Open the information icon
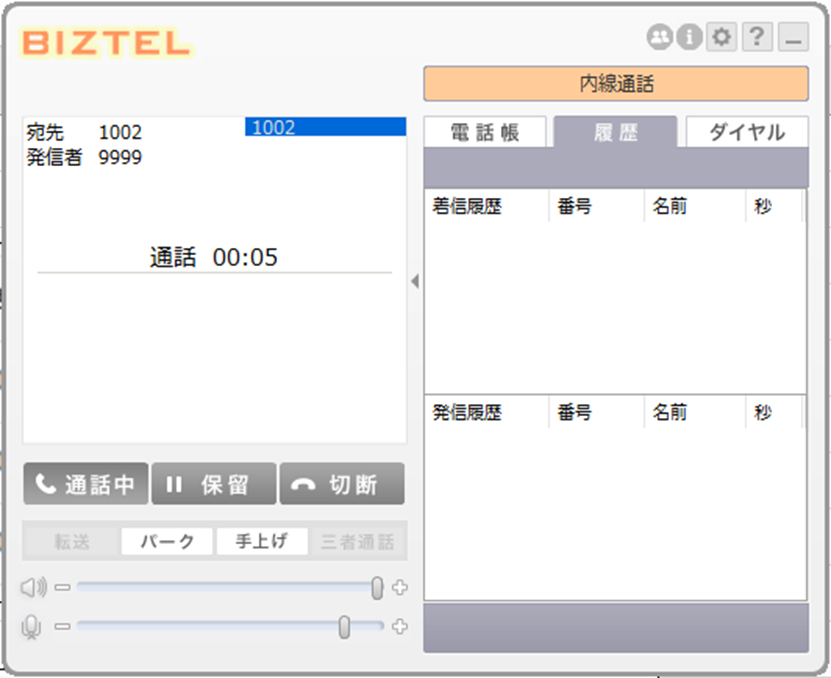Viewport: 831px width, 678px height. (x=689, y=38)
